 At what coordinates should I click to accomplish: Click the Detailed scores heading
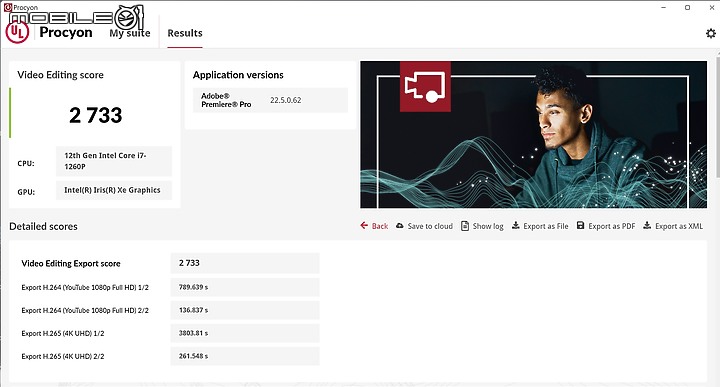pos(43,226)
